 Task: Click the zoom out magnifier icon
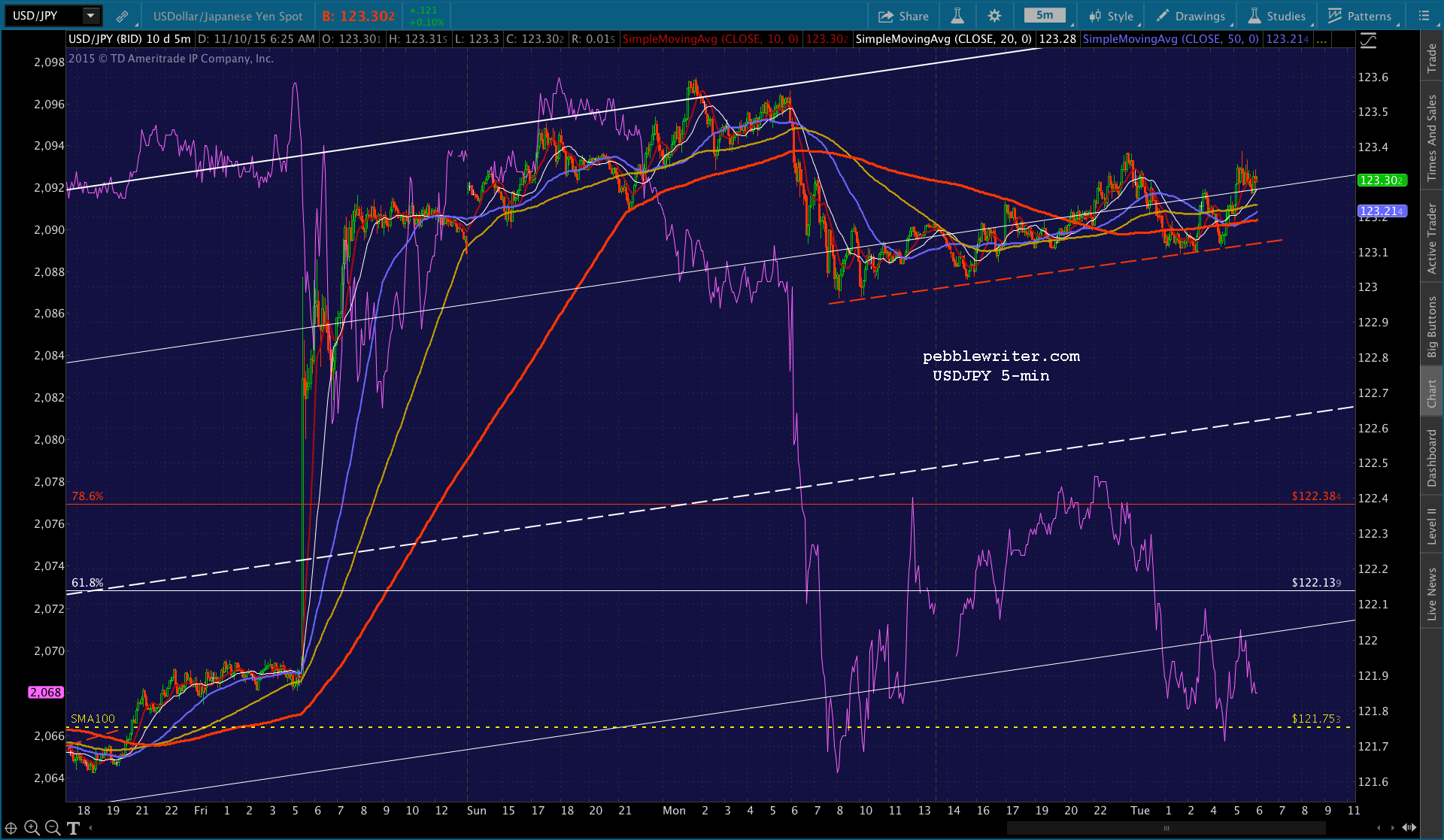click(53, 828)
